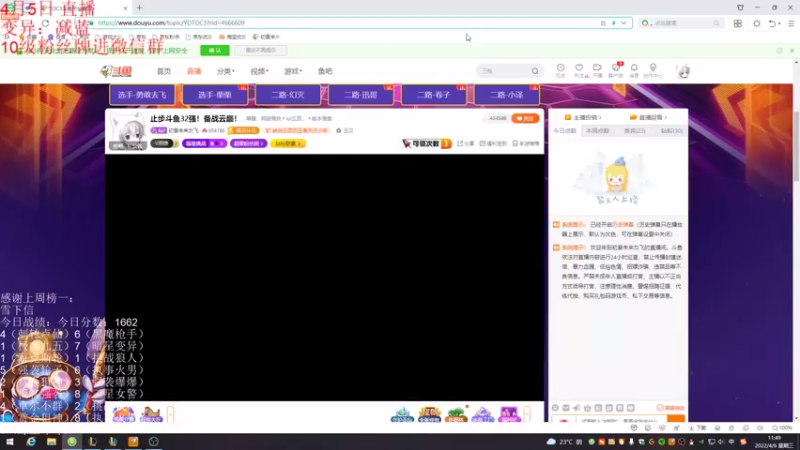This screenshot has width=800, height=450.
Task: Toggle the orange checkbox above chat input
Action: [660, 408]
